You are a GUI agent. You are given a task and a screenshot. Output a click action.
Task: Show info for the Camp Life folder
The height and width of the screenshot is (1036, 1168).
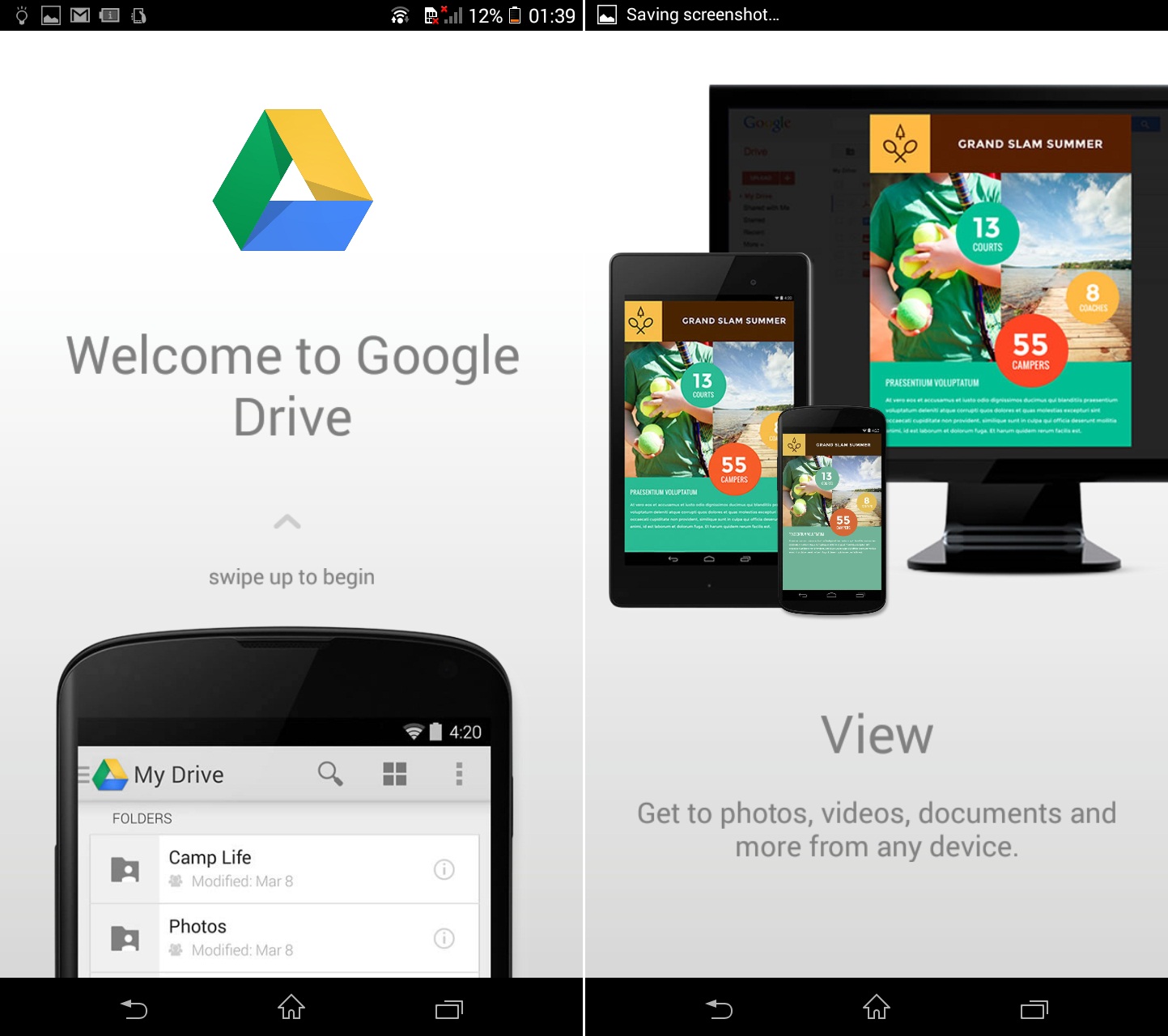(x=444, y=869)
